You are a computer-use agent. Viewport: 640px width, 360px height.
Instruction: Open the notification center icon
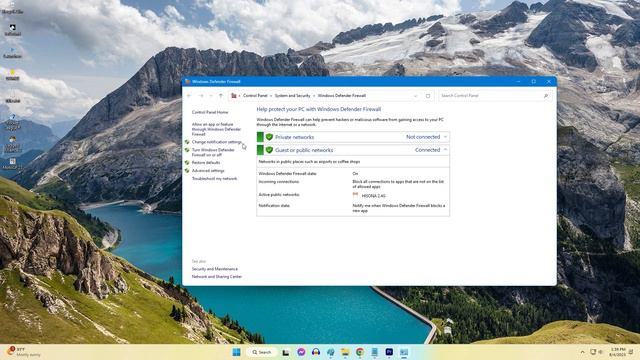[x=631, y=352]
